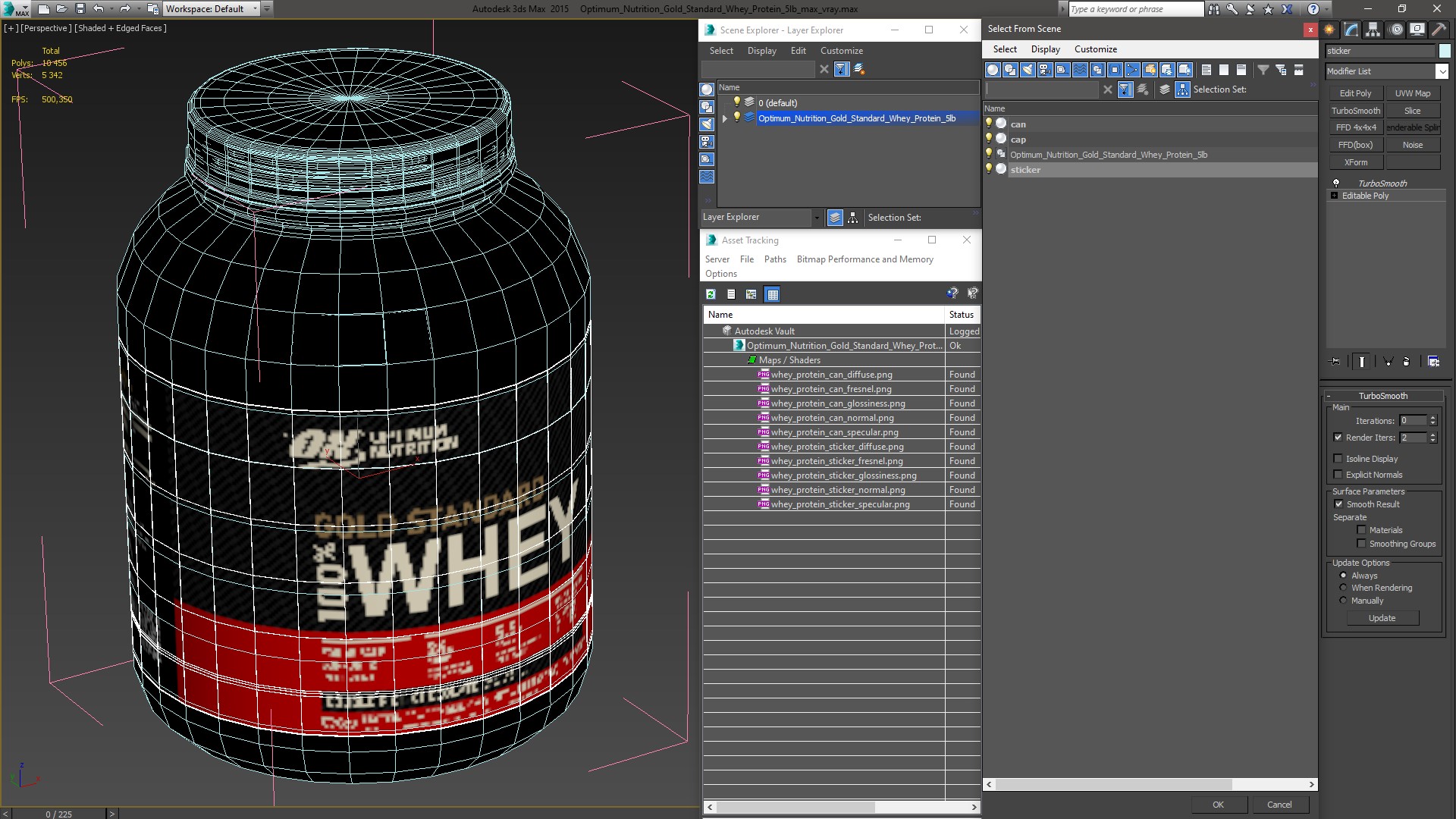Click Configure Modifier Sets icon
The image size is (1456, 819).
tap(1433, 362)
